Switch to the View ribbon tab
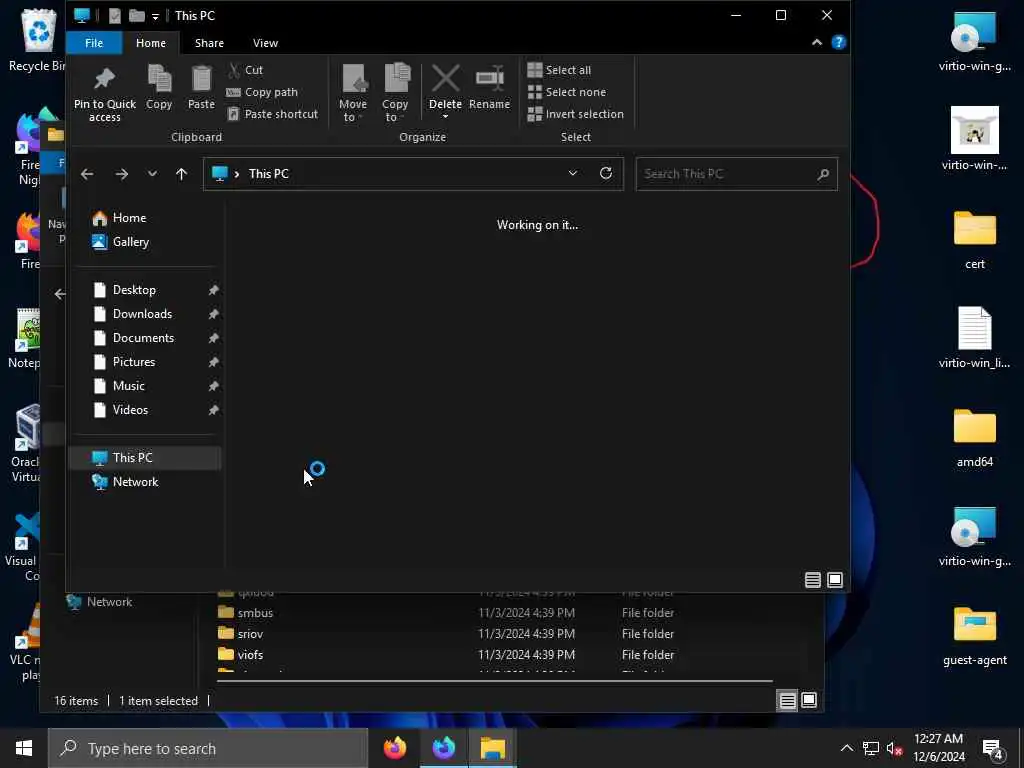This screenshot has width=1024, height=768. [x=265, y=43]
